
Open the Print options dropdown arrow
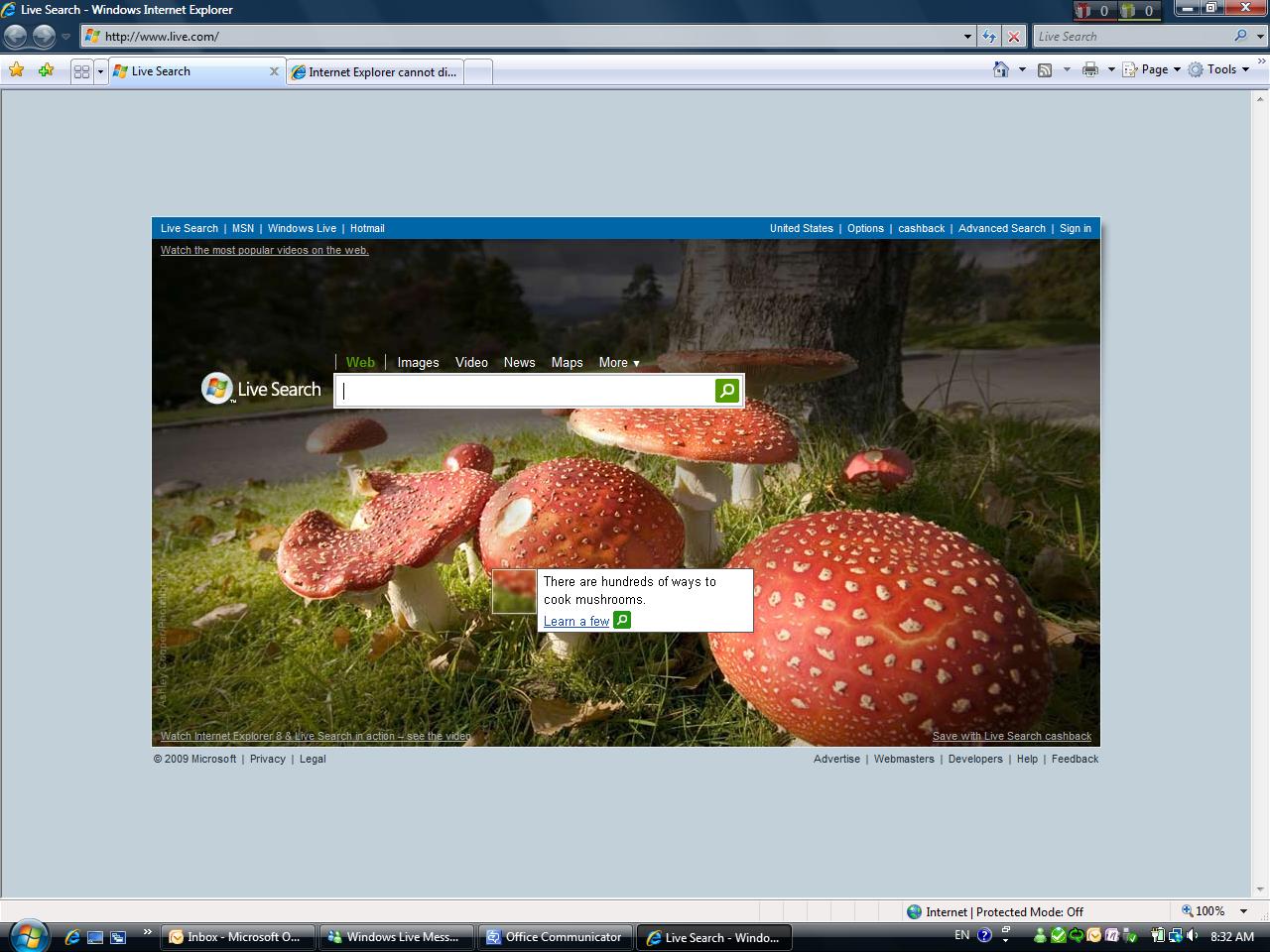point(1111,69)
